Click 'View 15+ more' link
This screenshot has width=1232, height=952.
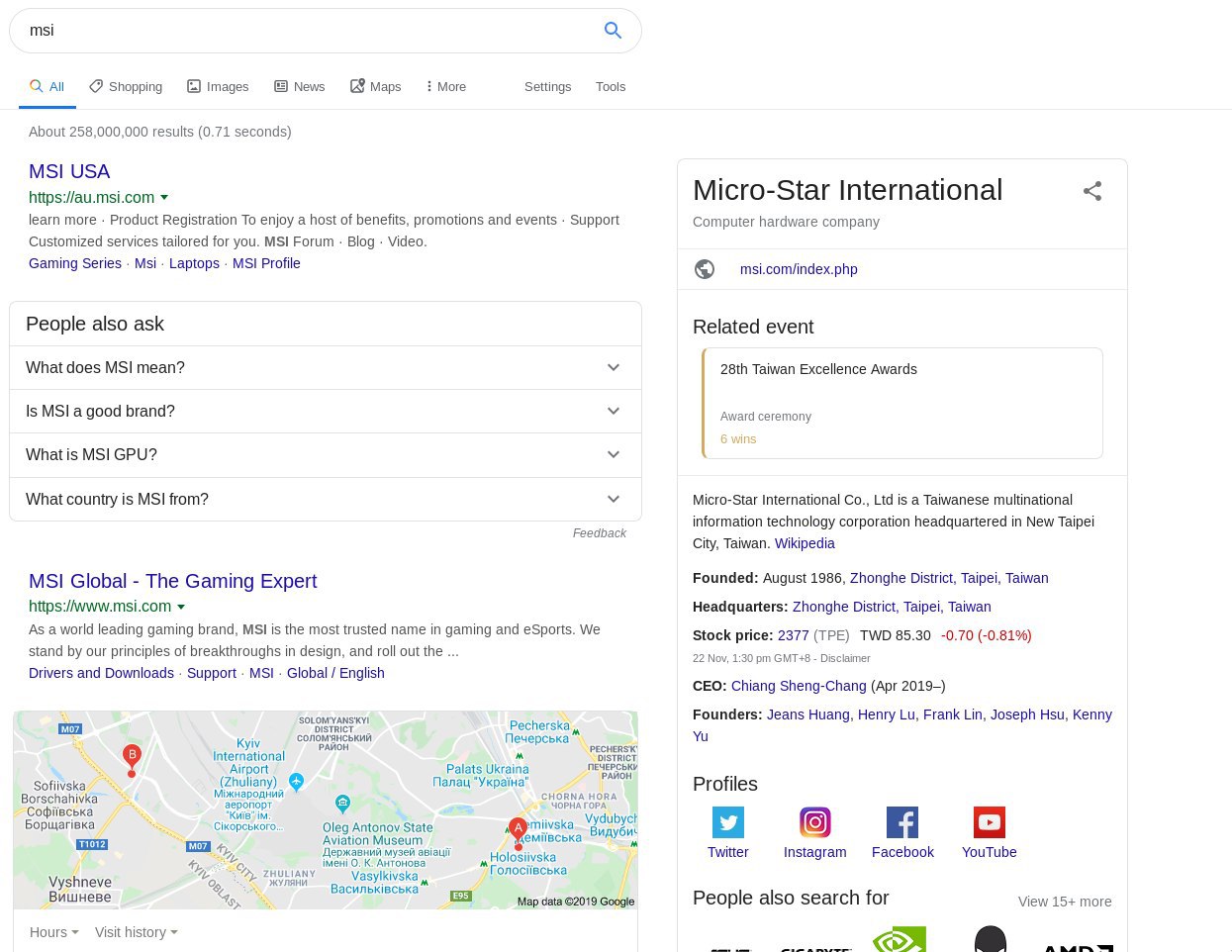click(x=1065, y=902)
